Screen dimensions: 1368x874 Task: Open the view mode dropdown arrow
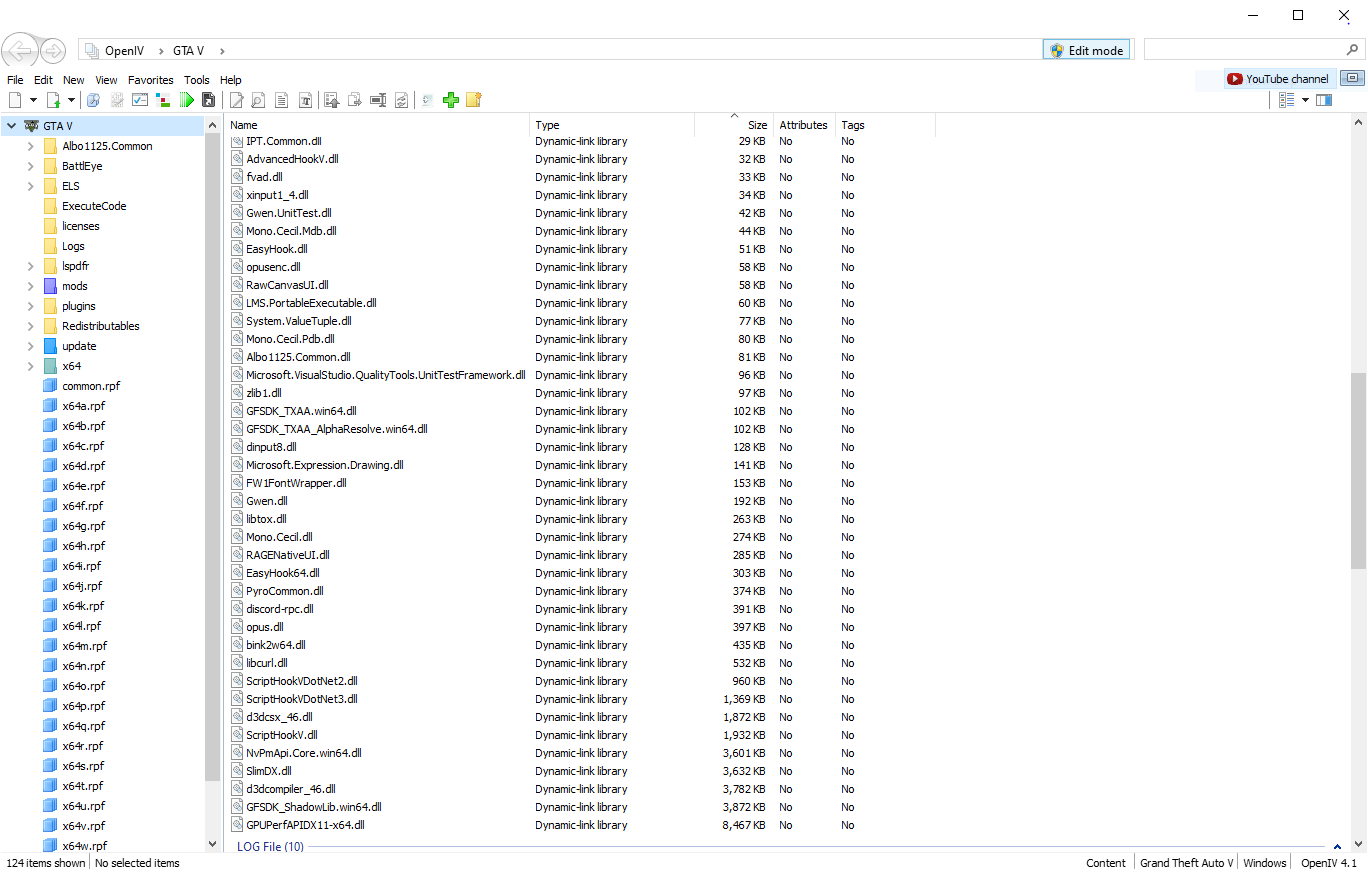(x=1305, y=100)
